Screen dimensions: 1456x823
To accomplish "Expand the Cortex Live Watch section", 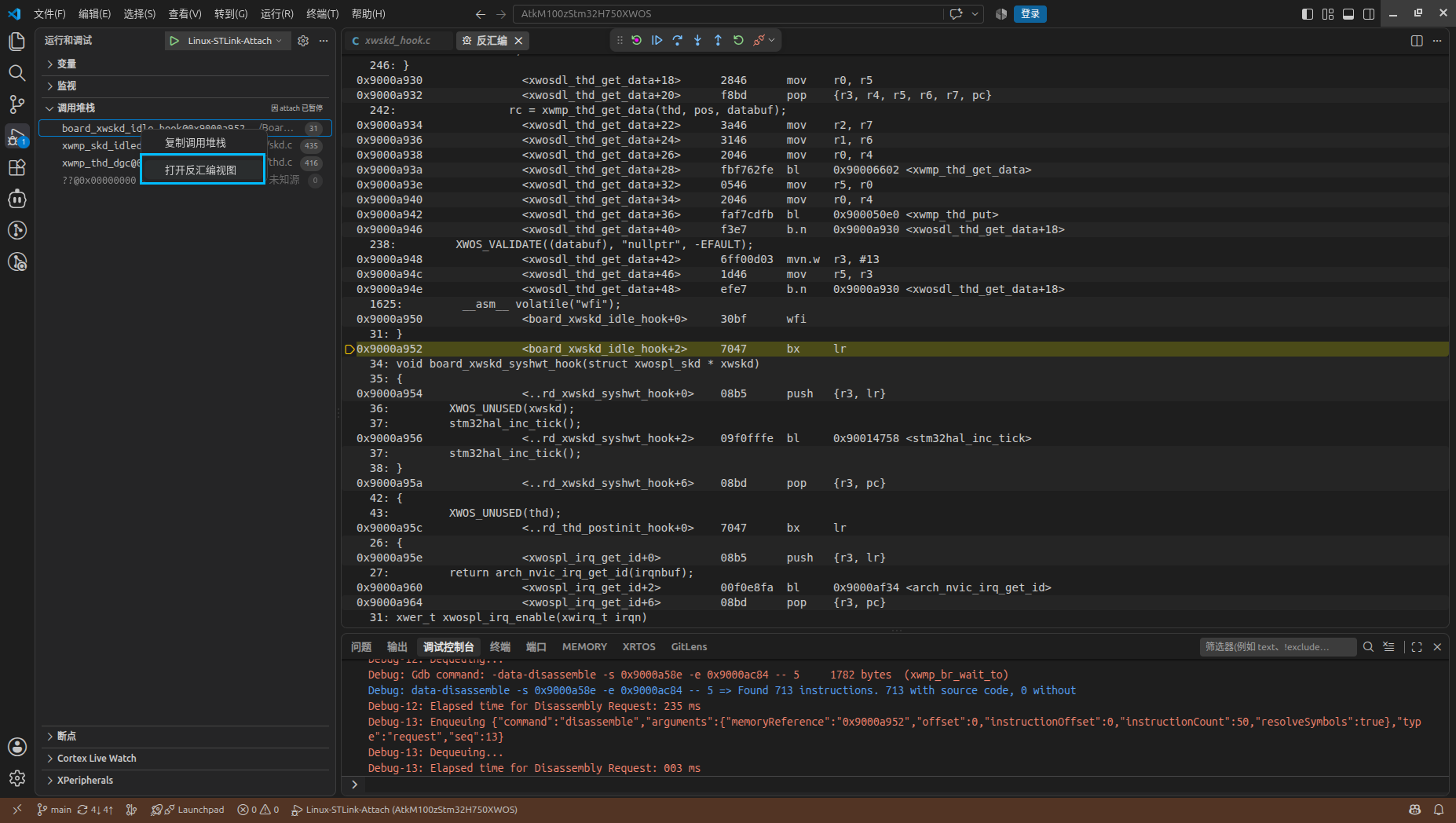I will tap(185, 758).
